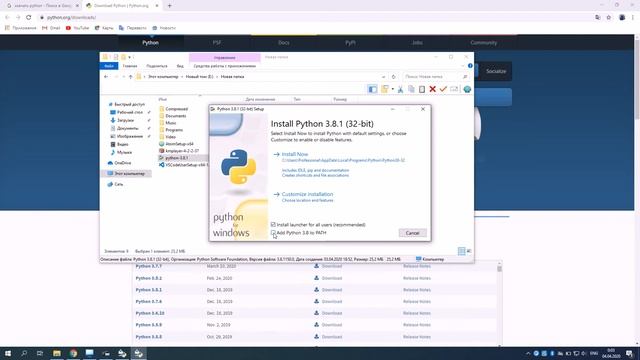Reload the browser page
640x360 pixels.
pyautogui.click(x=29, y=18)
